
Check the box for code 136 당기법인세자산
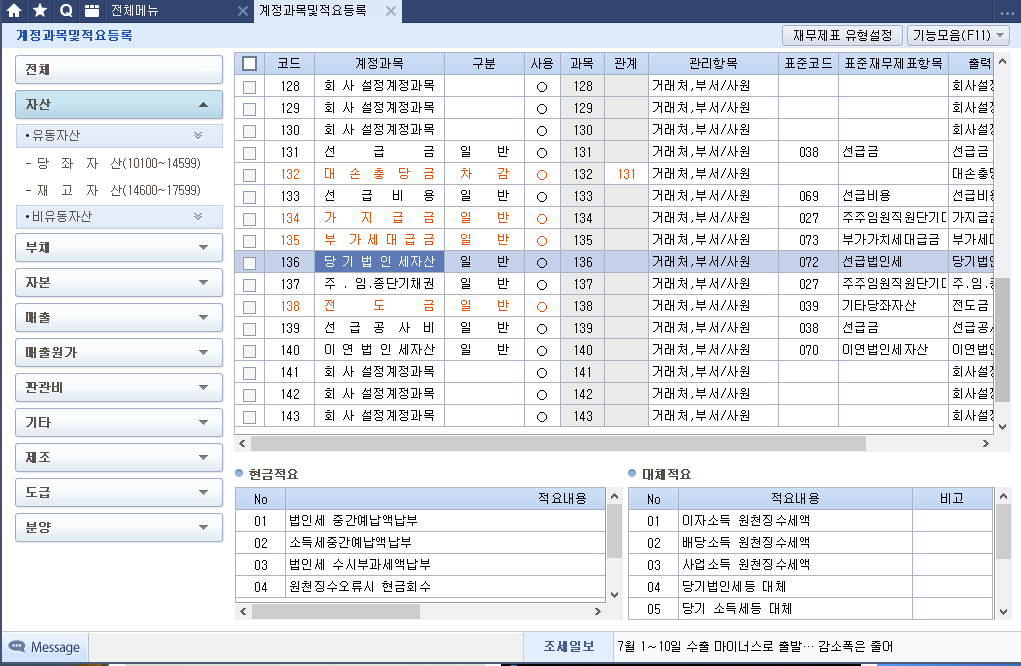coord(249,263)
